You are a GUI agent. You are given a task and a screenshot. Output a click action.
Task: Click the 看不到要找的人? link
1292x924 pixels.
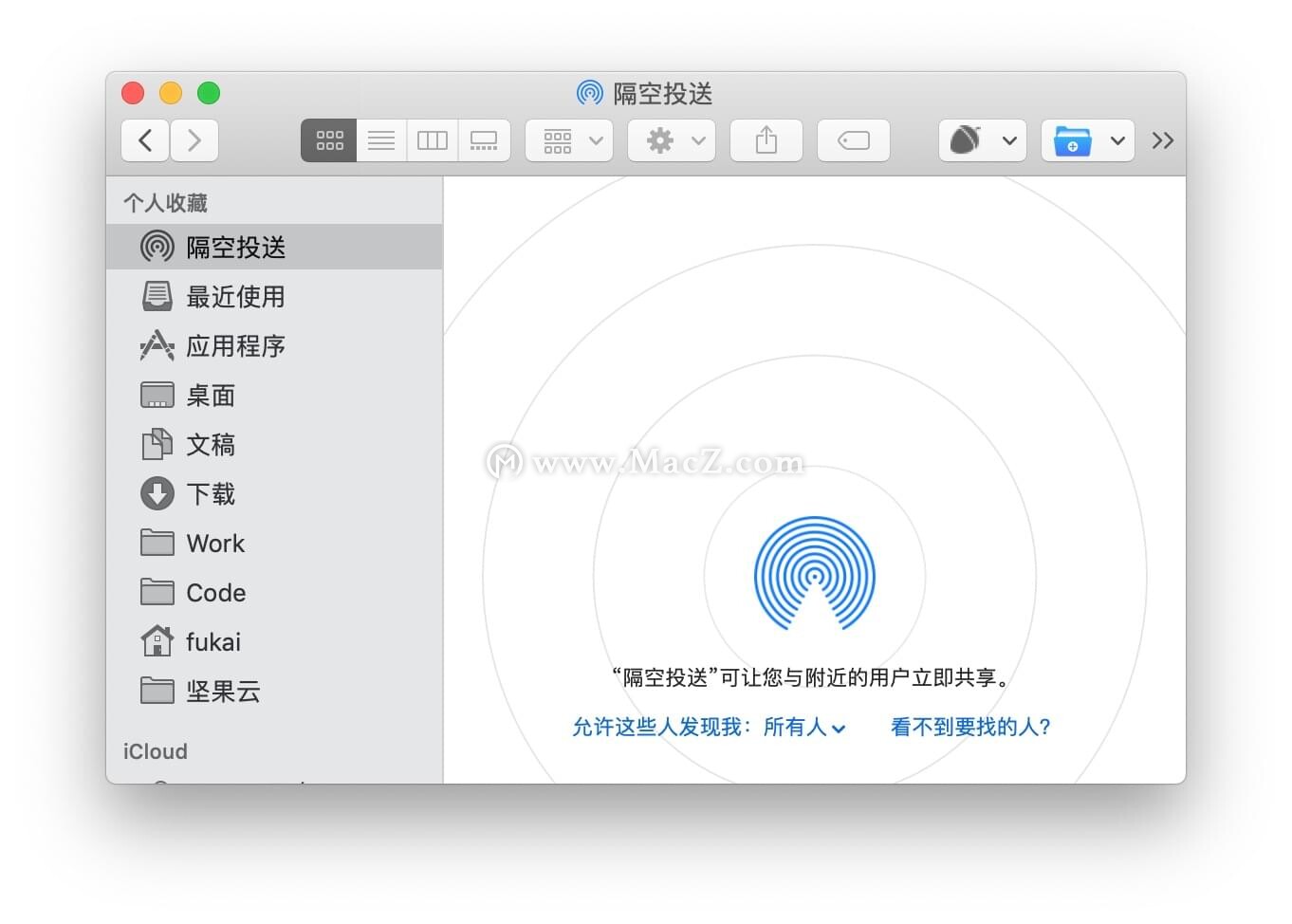(x=970, y=727)
